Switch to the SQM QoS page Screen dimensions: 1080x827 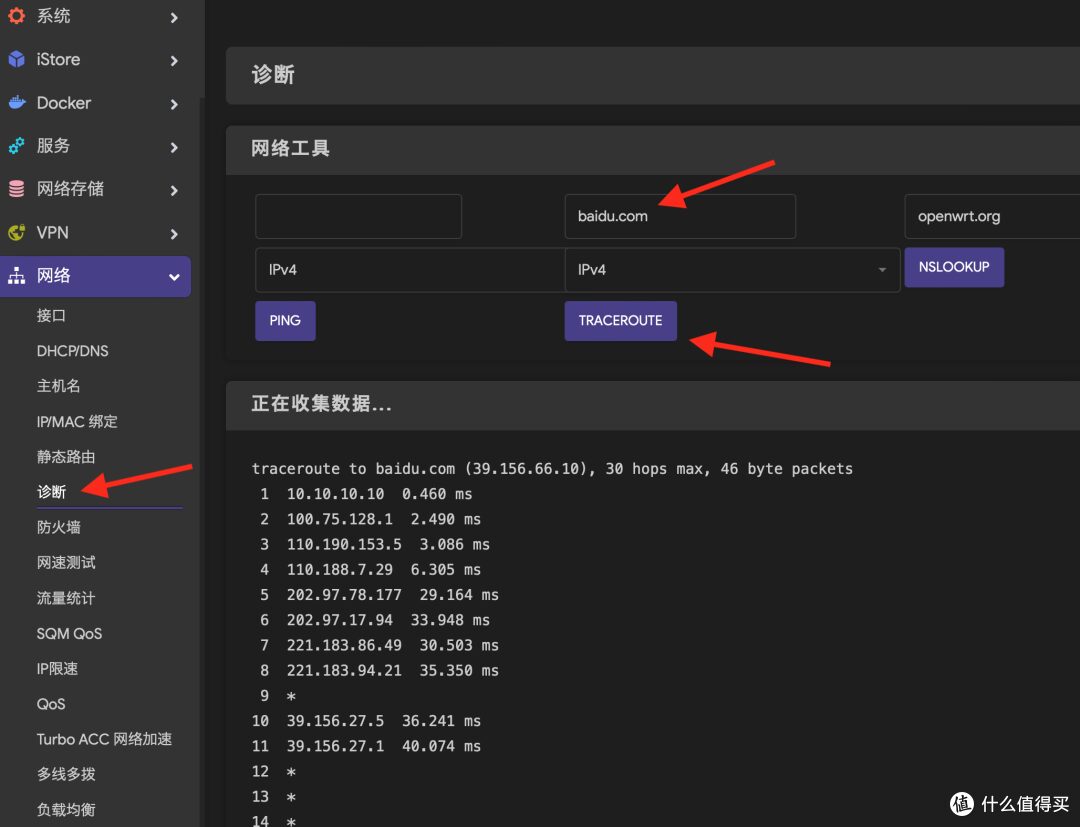click(x=68, y=633)
